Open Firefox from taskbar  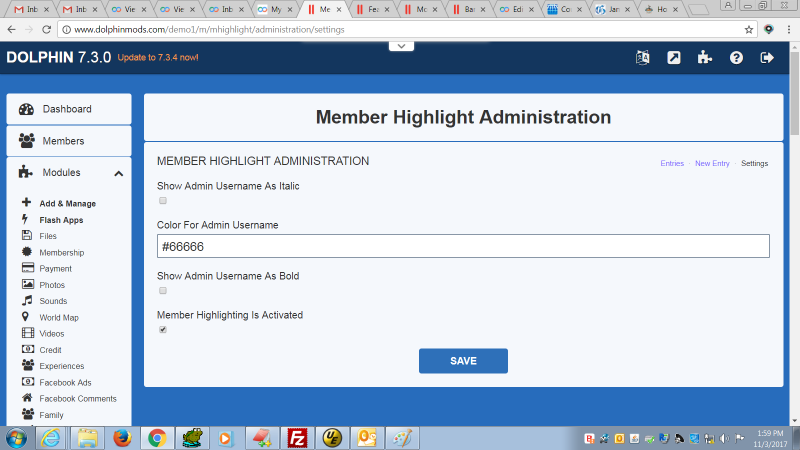pyautogui.click(x=122, y=438)
